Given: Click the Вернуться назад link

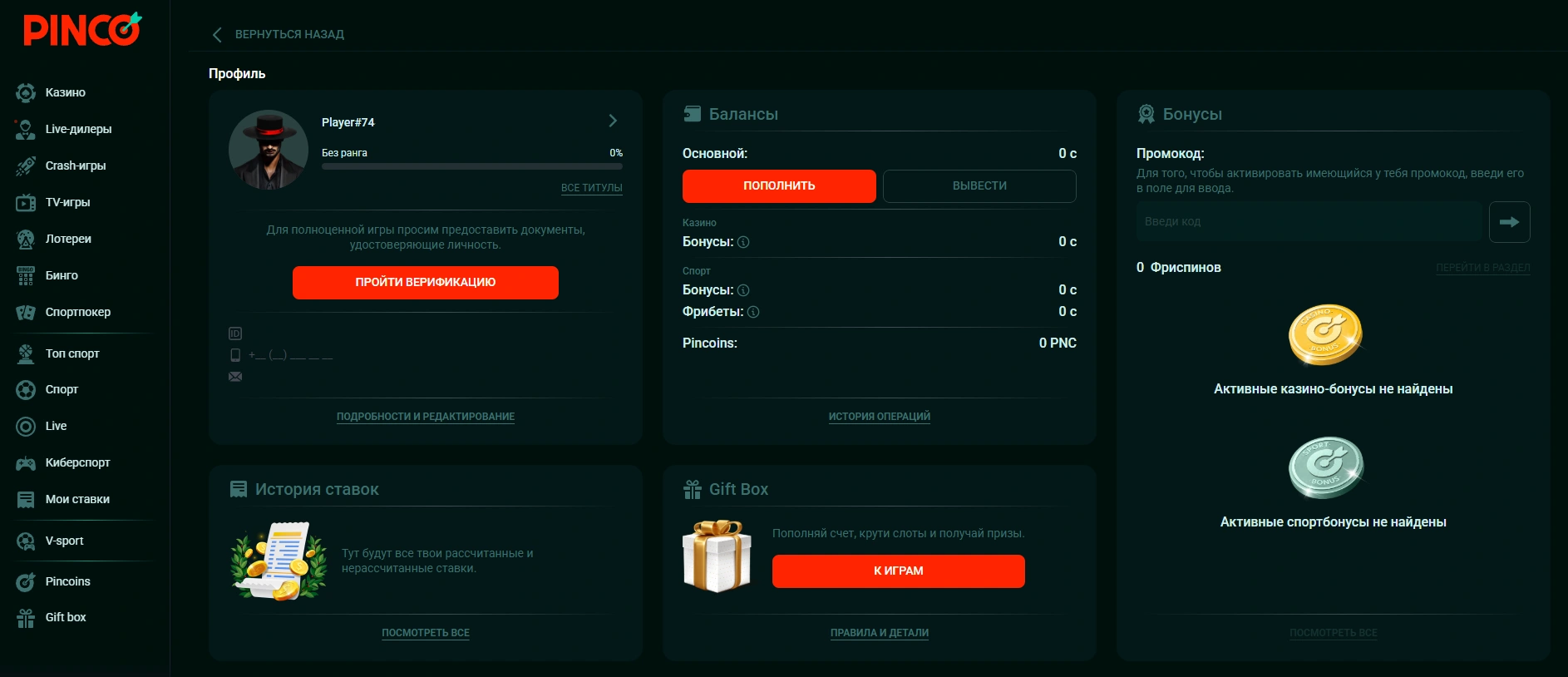Looking at the screenshot, I should (289, 34).
